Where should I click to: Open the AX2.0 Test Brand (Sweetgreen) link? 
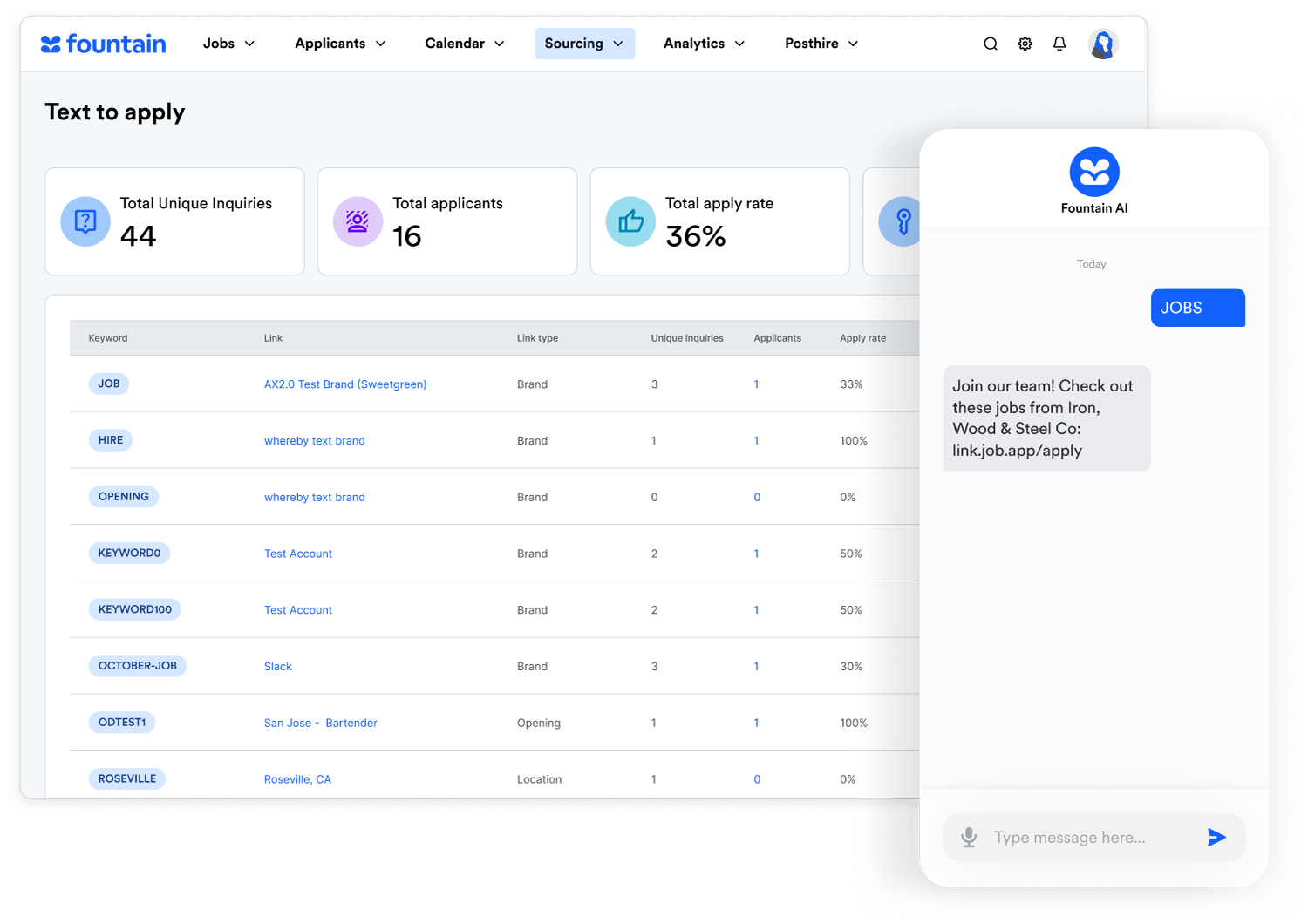tap(345, 384)
